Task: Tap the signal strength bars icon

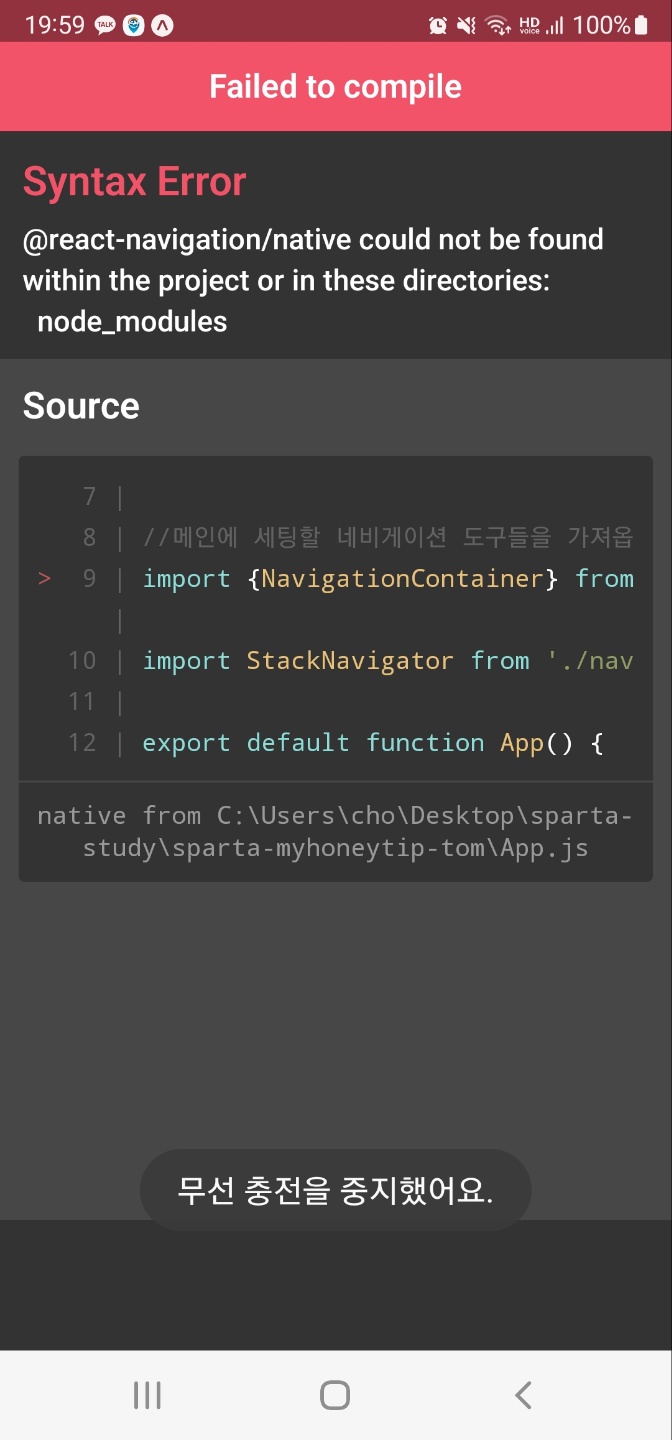Action: pyautogui.click(x=555, y=25)
